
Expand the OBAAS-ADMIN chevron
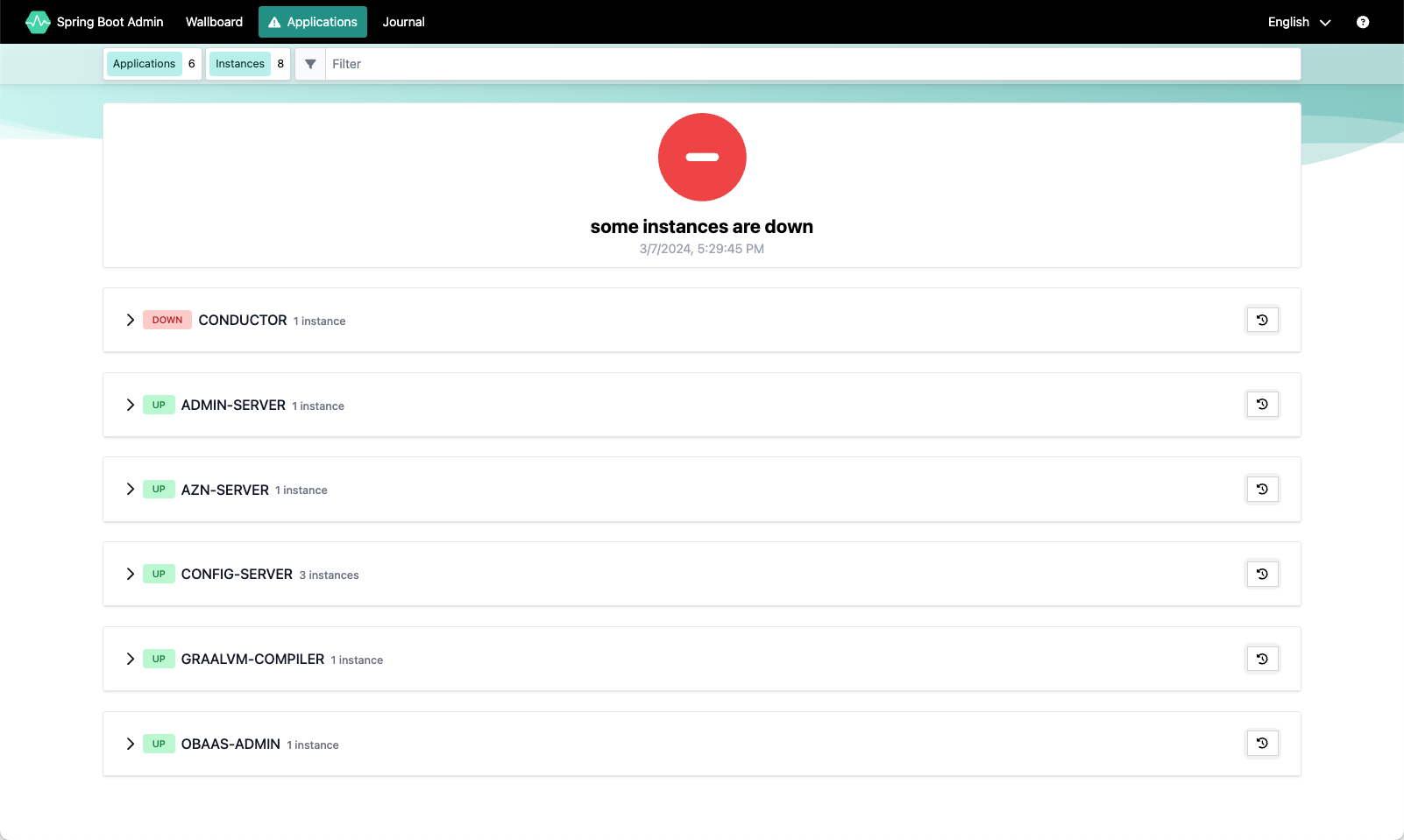(130, 744)
